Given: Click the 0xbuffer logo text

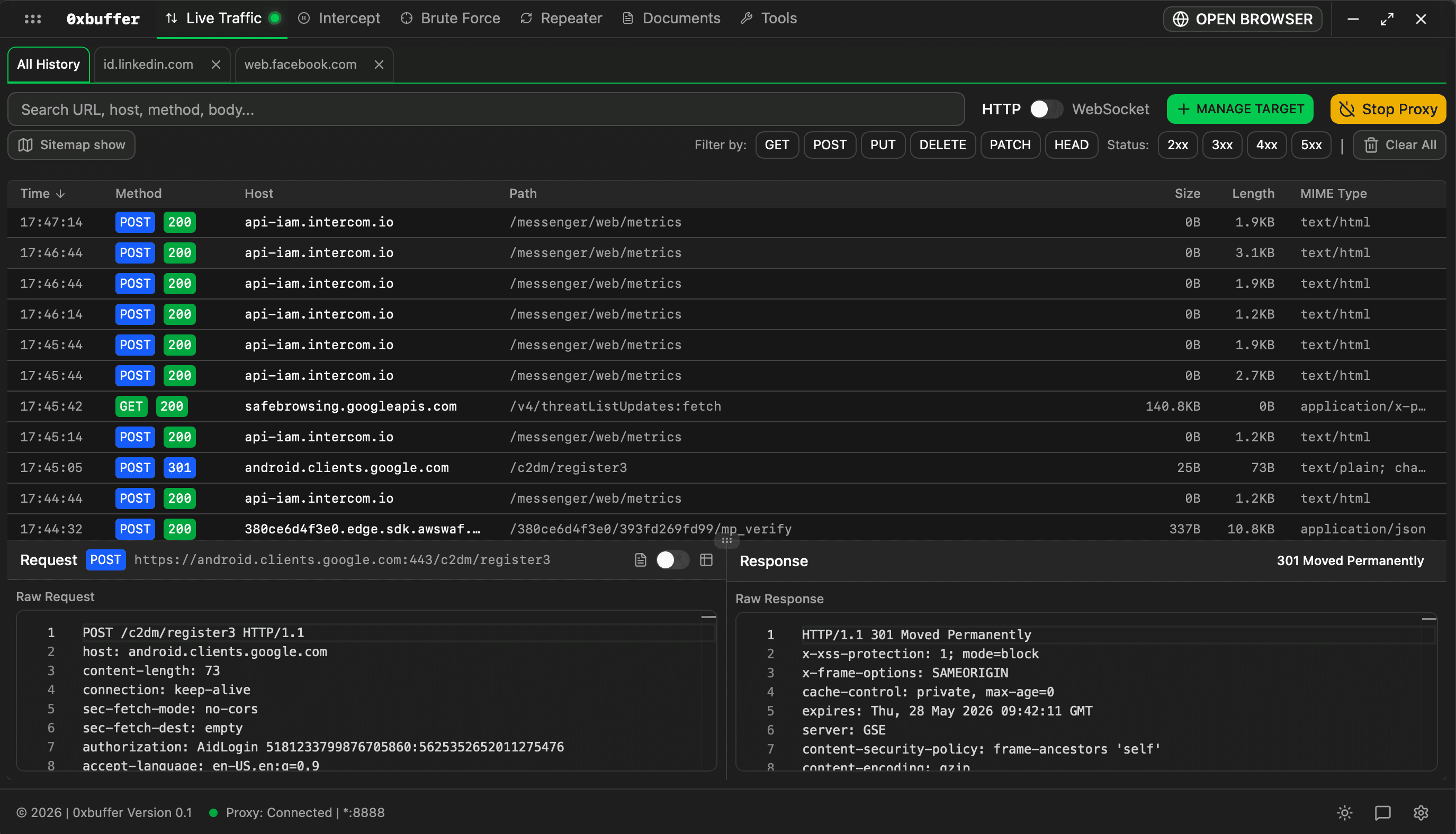Looking at the screenshot, I should (x=103, y=19).
